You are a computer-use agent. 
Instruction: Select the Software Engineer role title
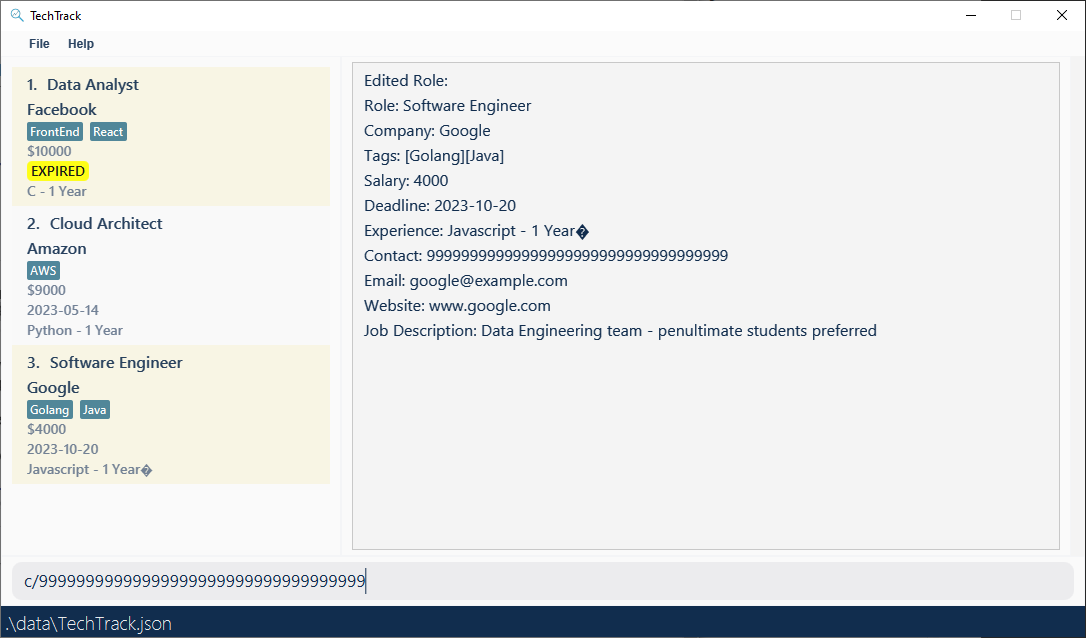pyautogui.click(x=116, y=363)
